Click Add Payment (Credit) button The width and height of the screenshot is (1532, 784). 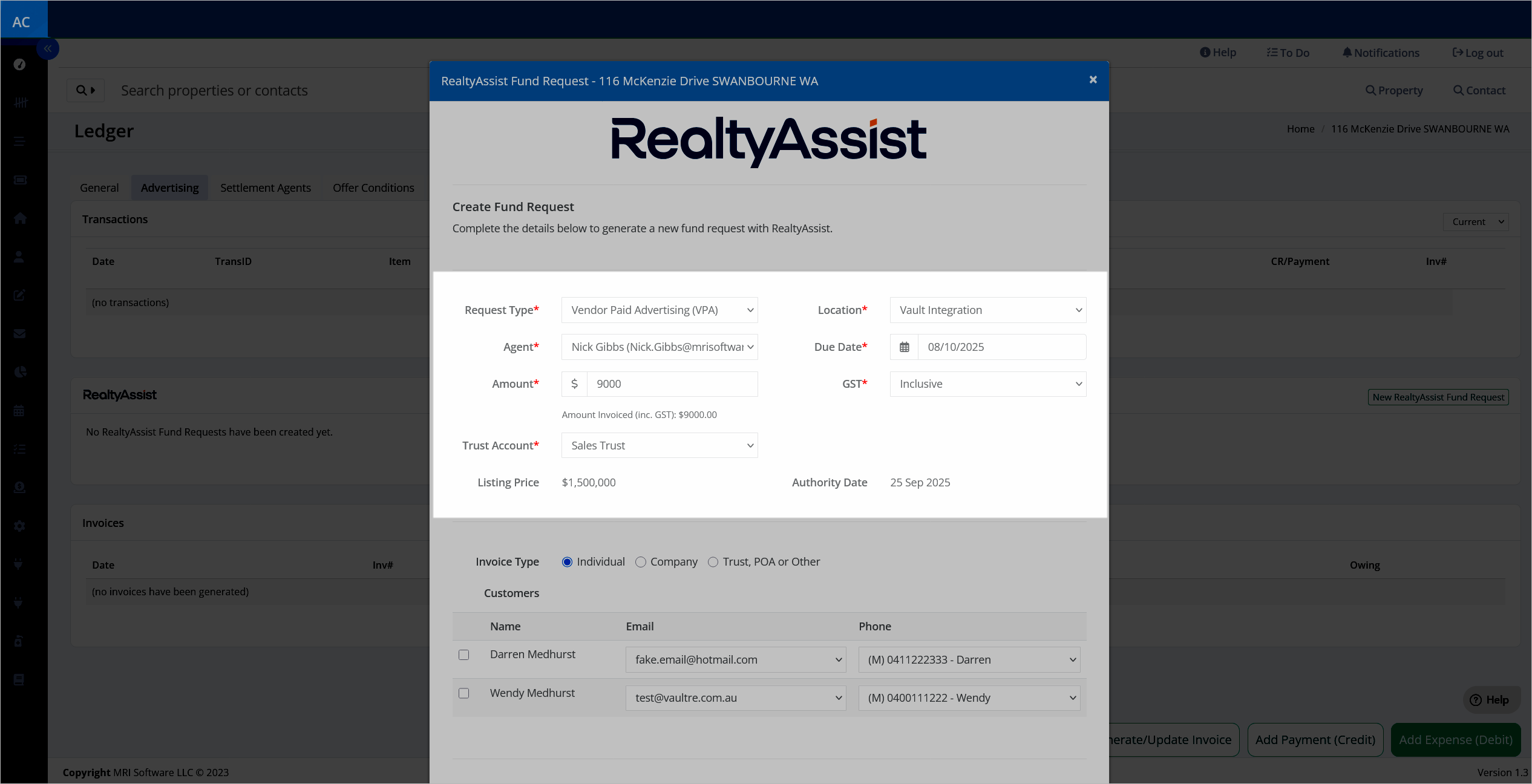point(1315,740)
